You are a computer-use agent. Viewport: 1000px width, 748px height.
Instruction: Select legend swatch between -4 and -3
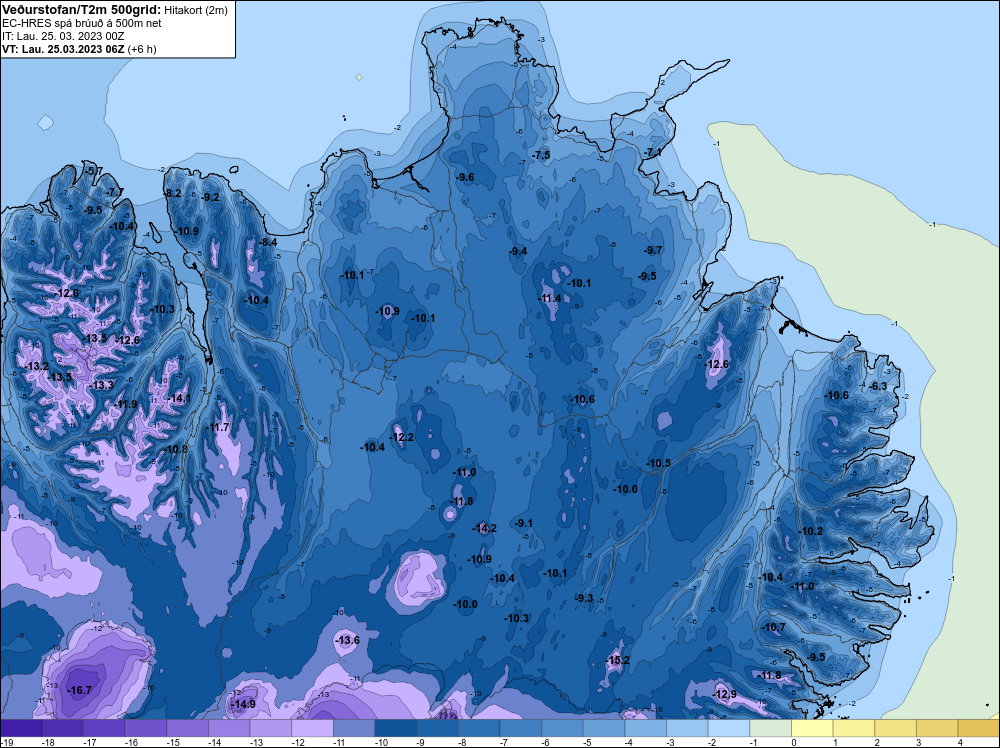click(646, 728)
